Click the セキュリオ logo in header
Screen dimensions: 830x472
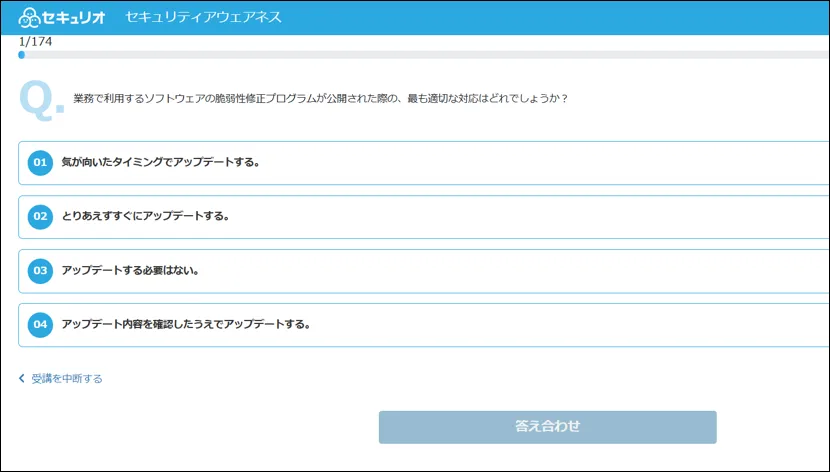pyautogui.click(x=61, y=17)
